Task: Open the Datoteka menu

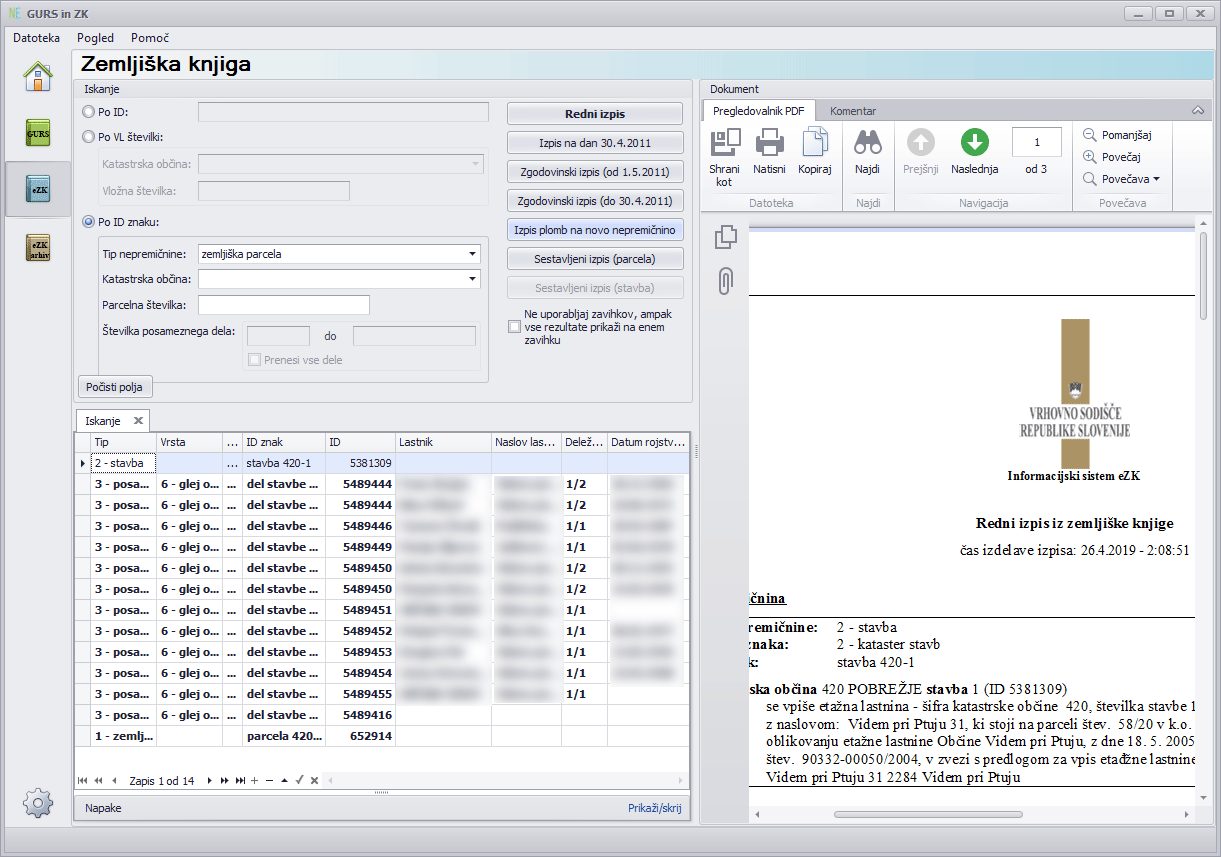Action: click(36, 38)
